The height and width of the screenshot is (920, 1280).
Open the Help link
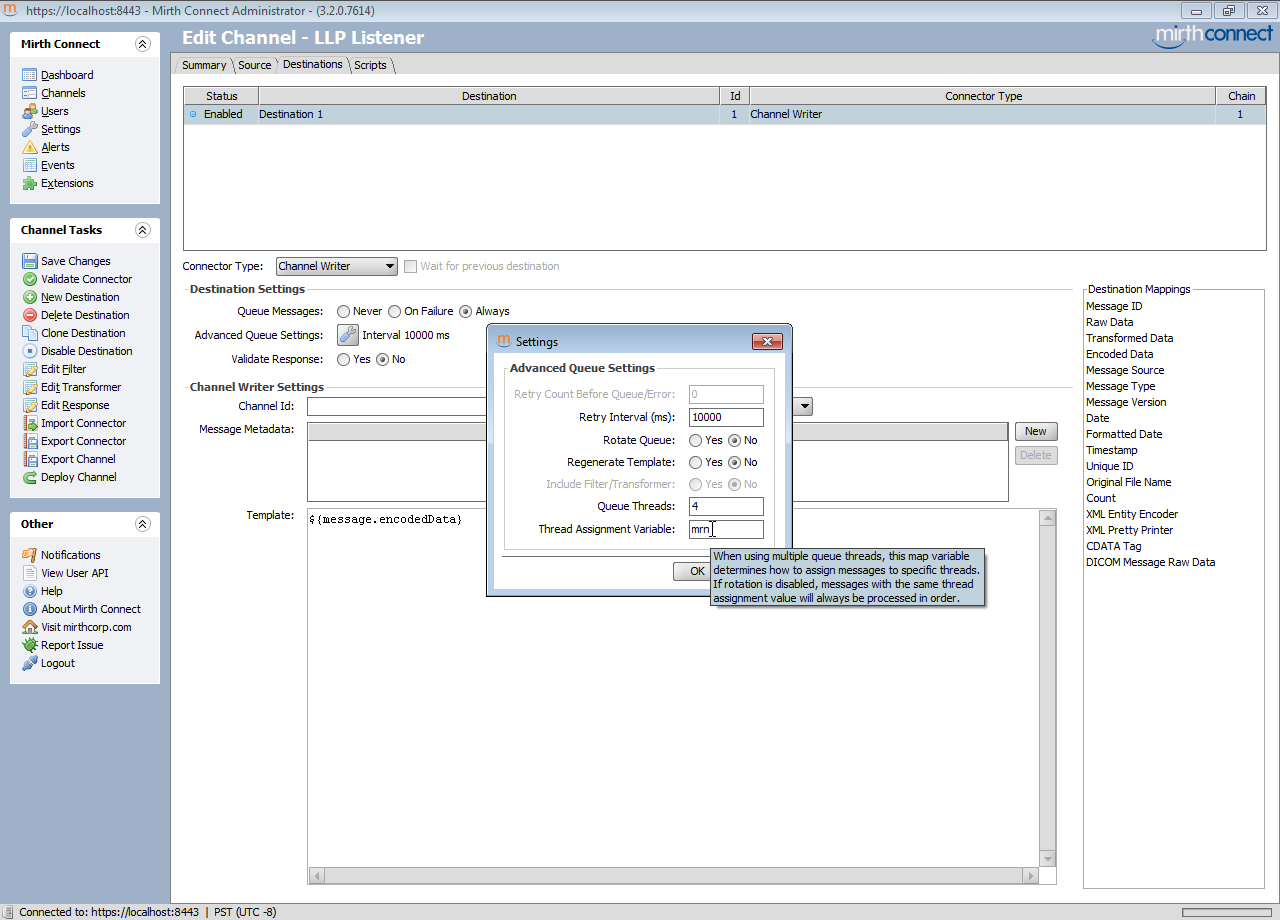[52, 591]
